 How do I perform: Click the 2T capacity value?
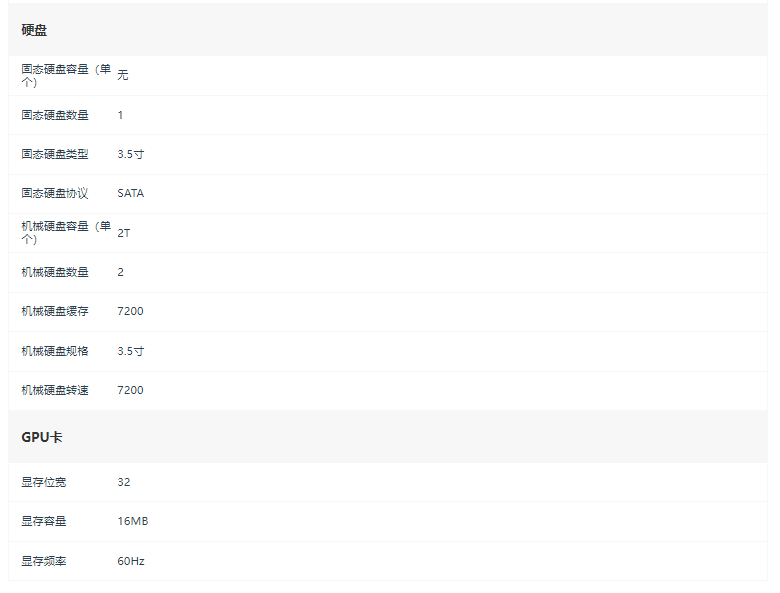124,233
